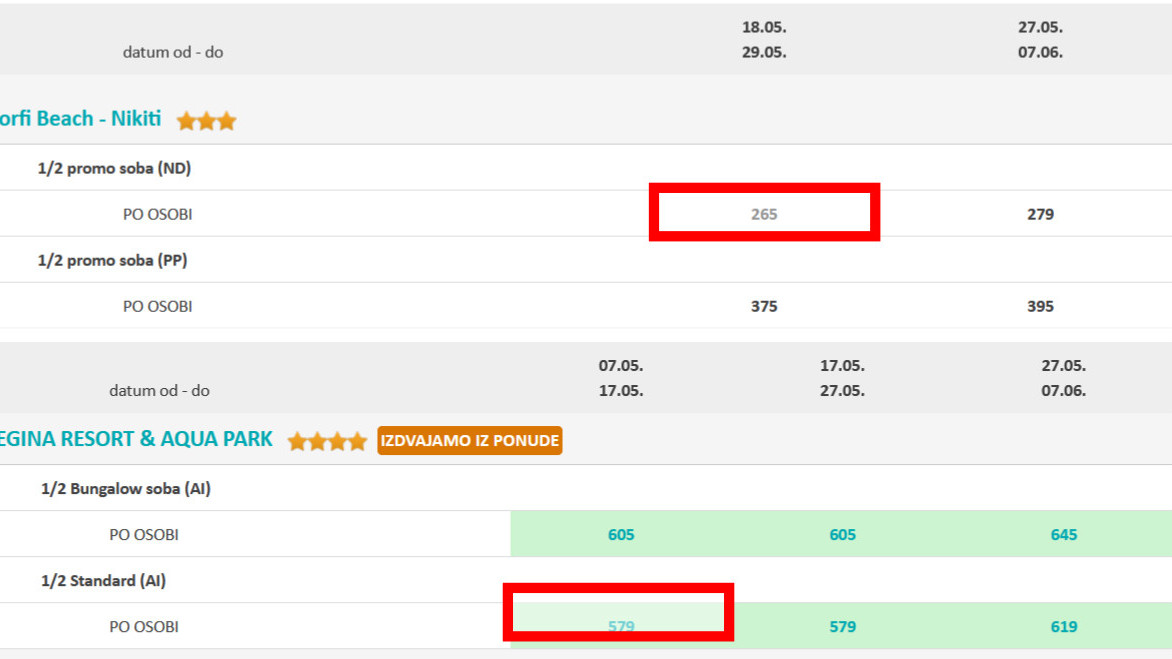This screenshot has width=1172, height=659.
Task: Select the 265 price for promo soba (ND)
Action: tap(764, 214)
